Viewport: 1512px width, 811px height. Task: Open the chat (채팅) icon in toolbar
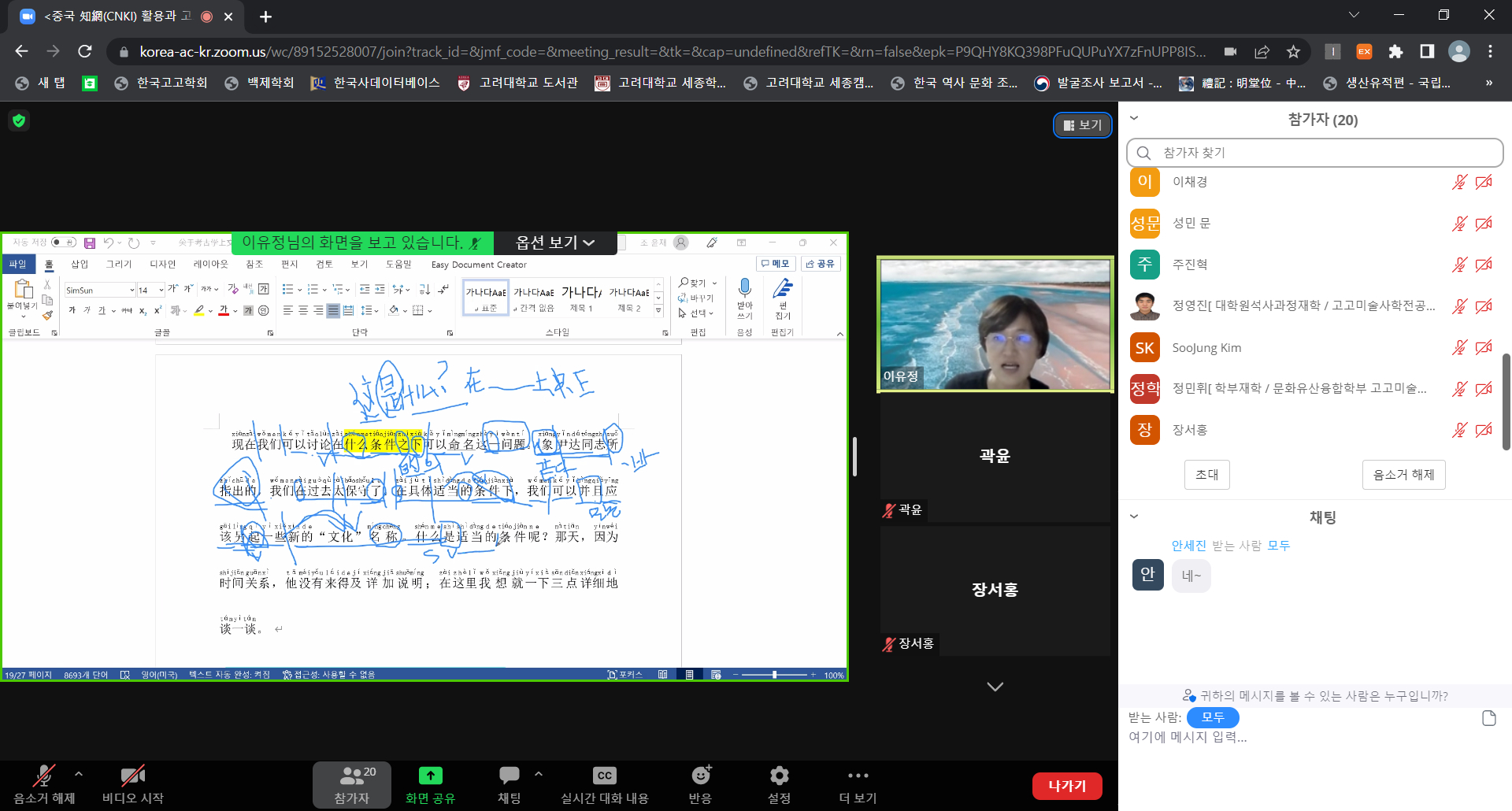[x=510, y=776]
